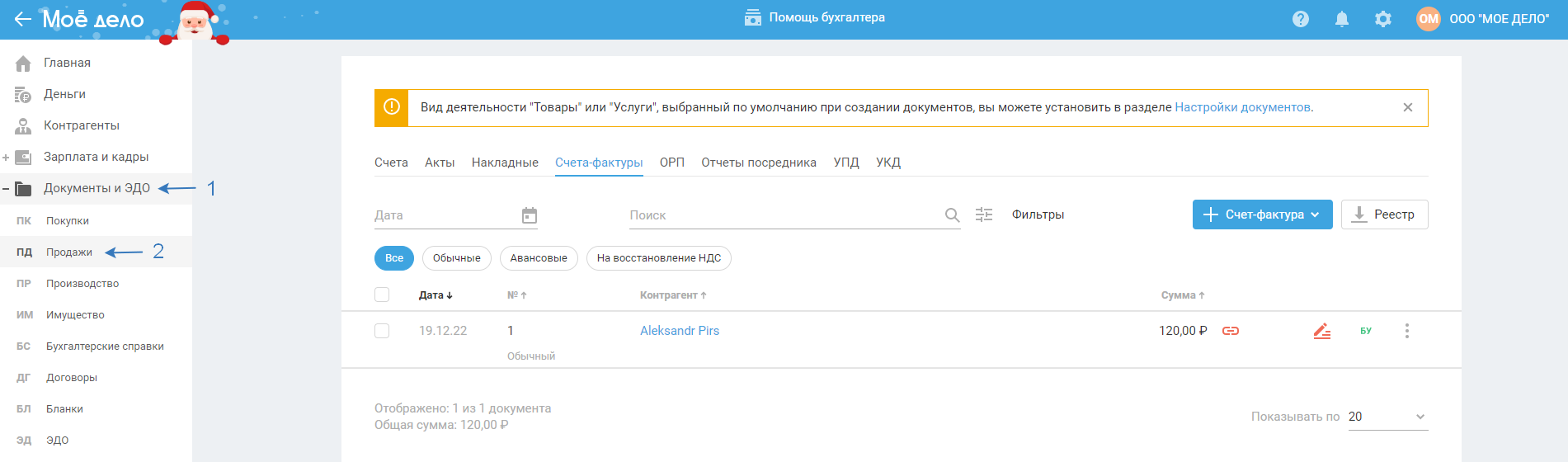Open the Счет-фактура create dropdown
The width and height of the screenshot is (1568, 462).
(1262, 214)
